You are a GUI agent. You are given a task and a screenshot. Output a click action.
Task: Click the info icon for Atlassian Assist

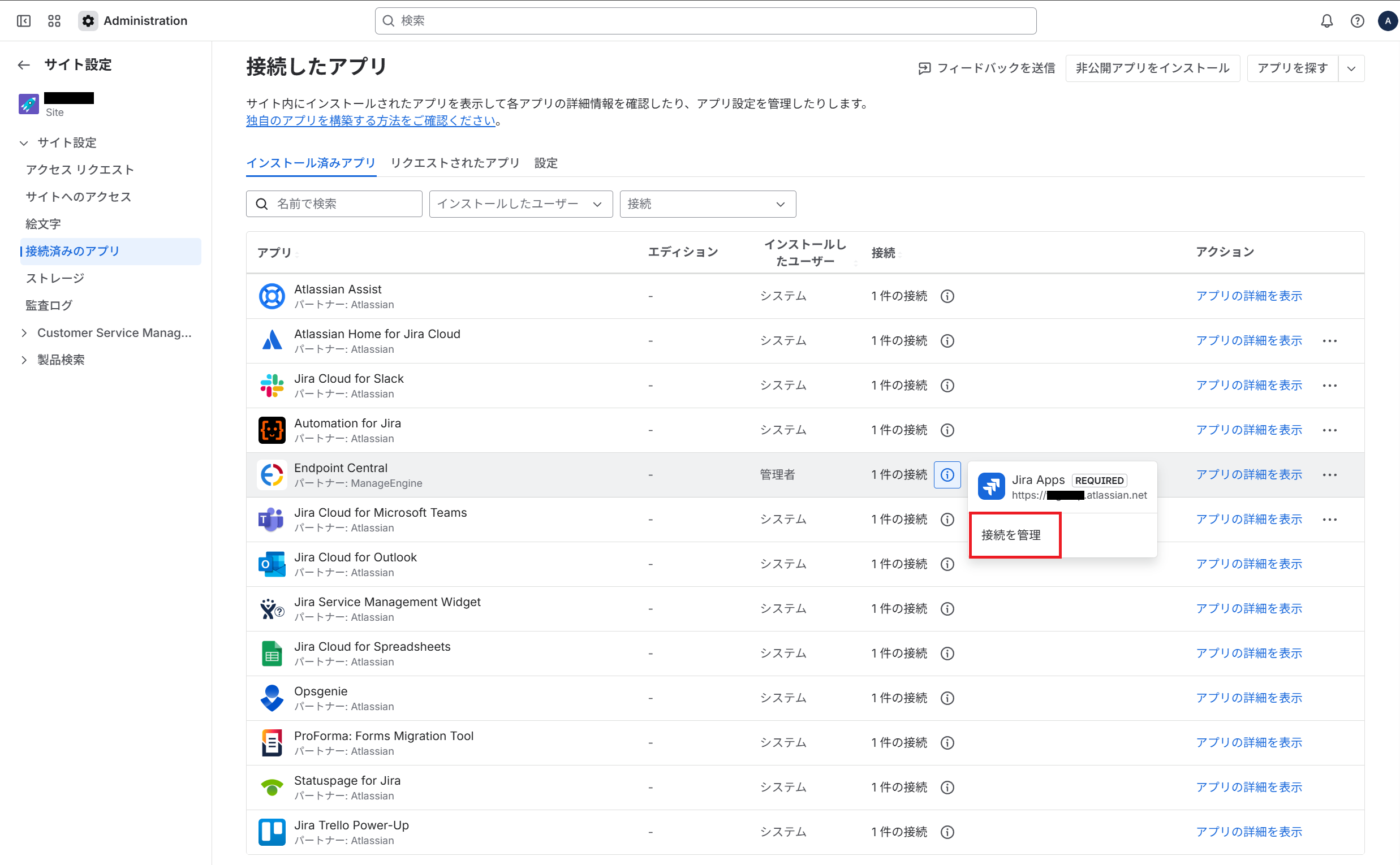947,296
